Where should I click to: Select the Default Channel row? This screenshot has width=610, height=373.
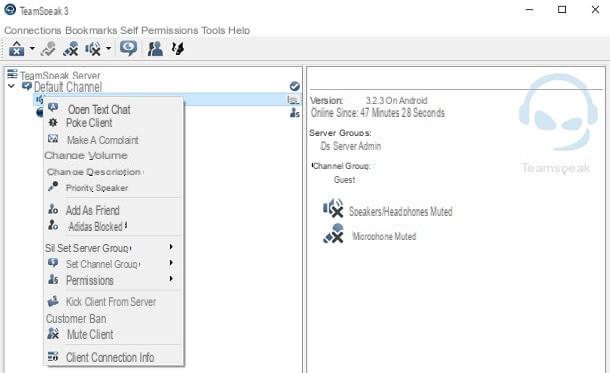click(x=68, y=87)
